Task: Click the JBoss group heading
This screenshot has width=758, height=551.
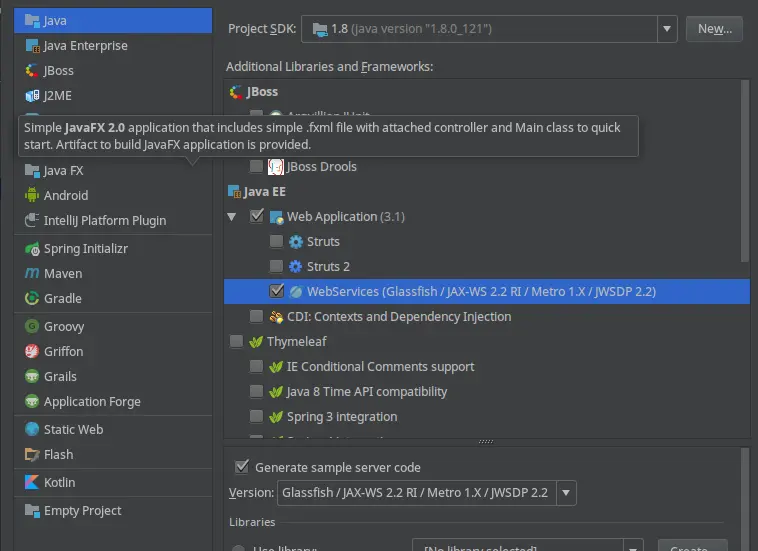Action: (262, 92)
